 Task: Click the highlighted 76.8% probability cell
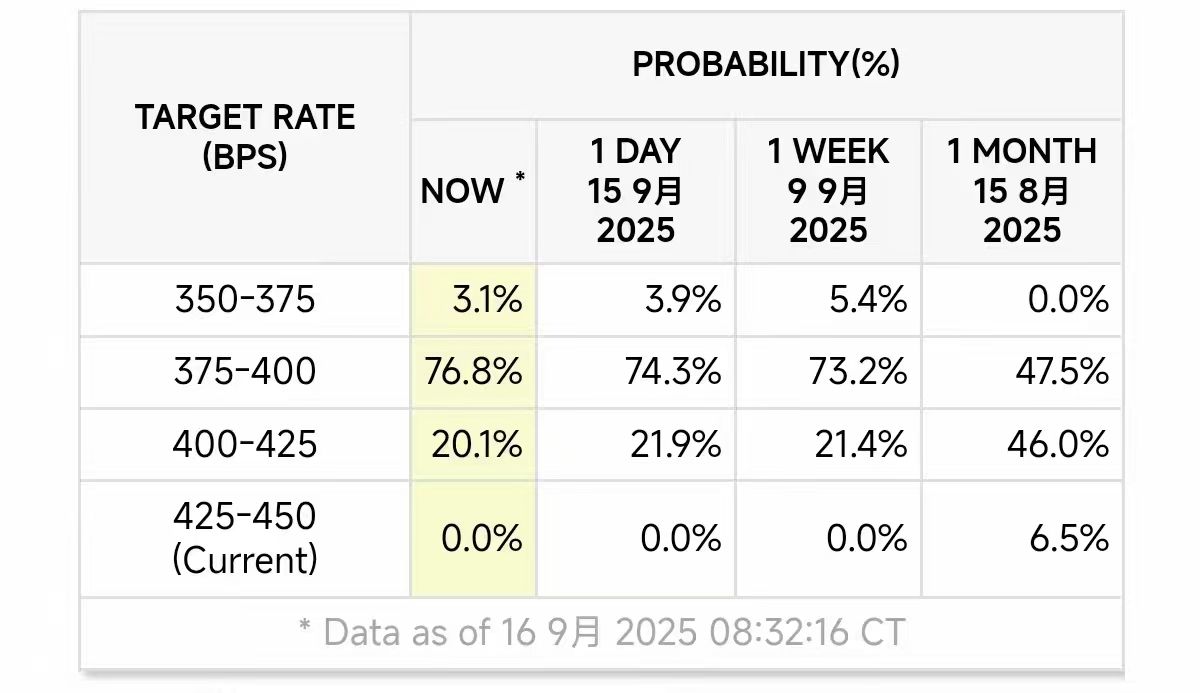pyautogui.click(x=476, y=372)
